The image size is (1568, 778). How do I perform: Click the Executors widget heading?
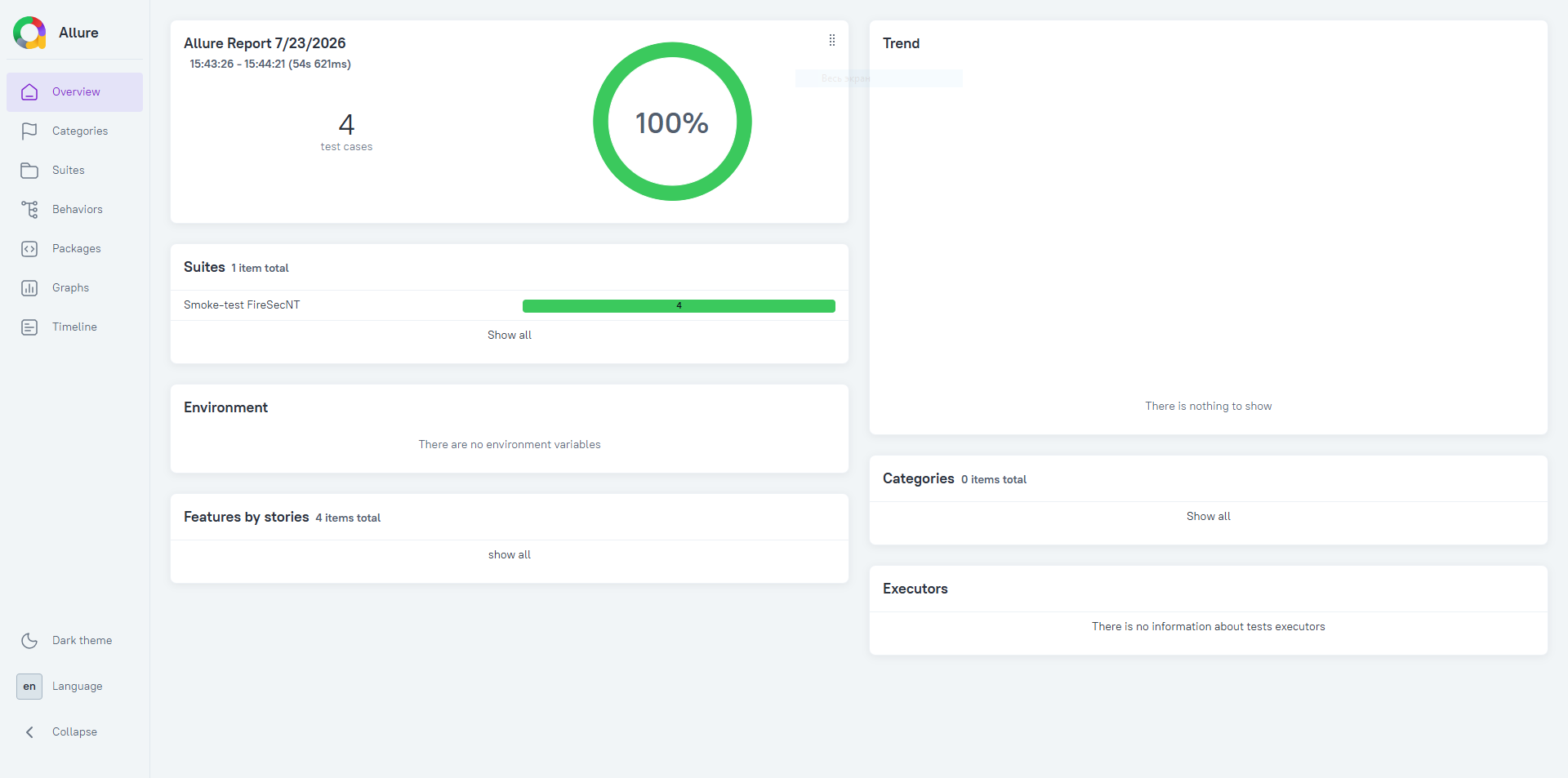[x=915, y=589]
